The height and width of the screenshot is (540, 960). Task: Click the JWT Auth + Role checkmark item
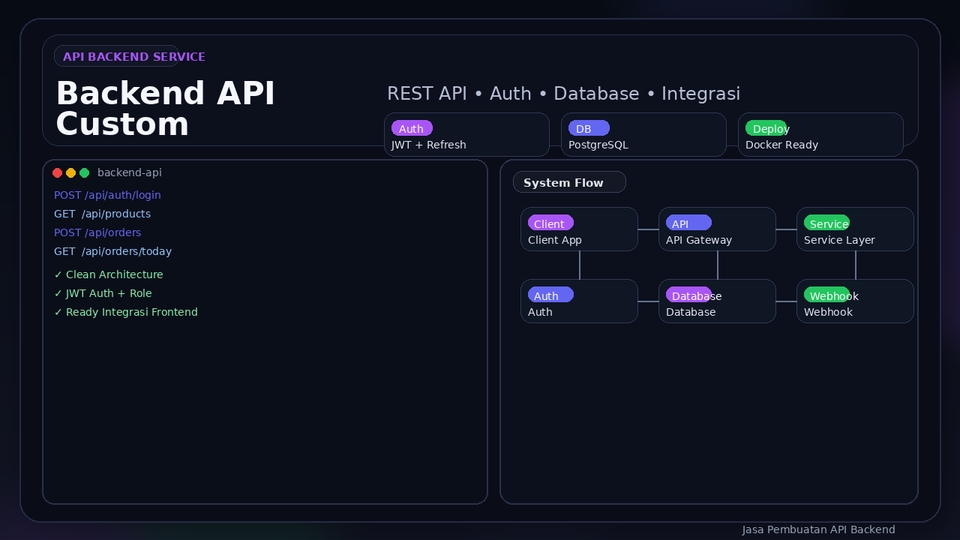coord(103,294)
